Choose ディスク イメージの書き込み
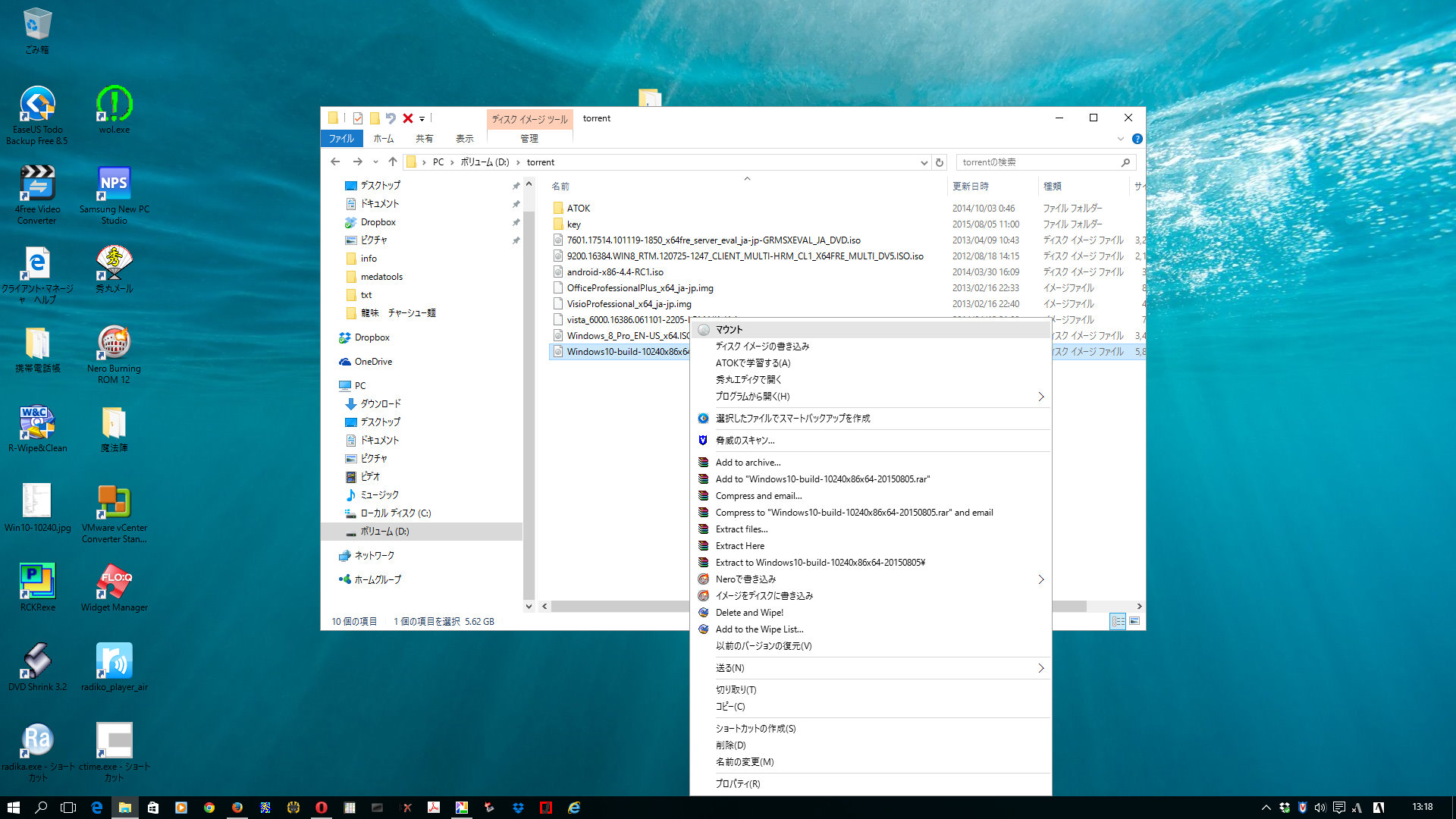Image resolution: width=1456 pixels, height=819 pixels. 871,347
